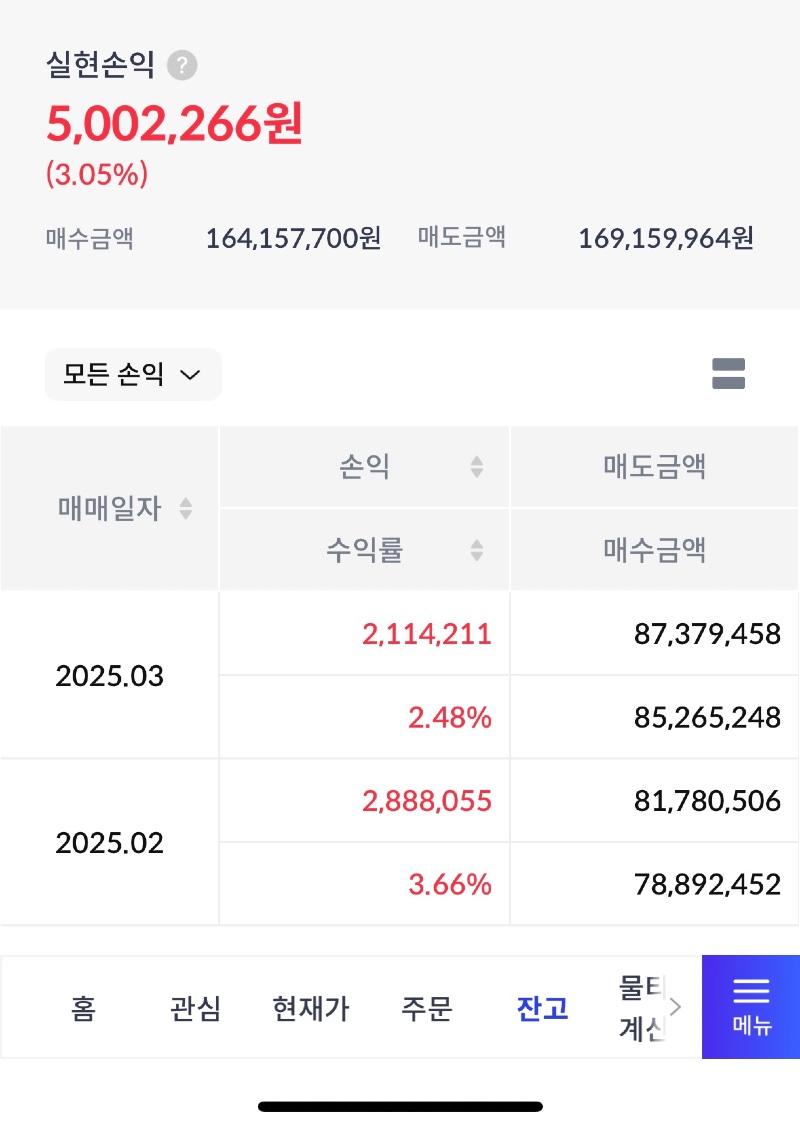Open the 메뉴 hamburger button

[751, 1006]
